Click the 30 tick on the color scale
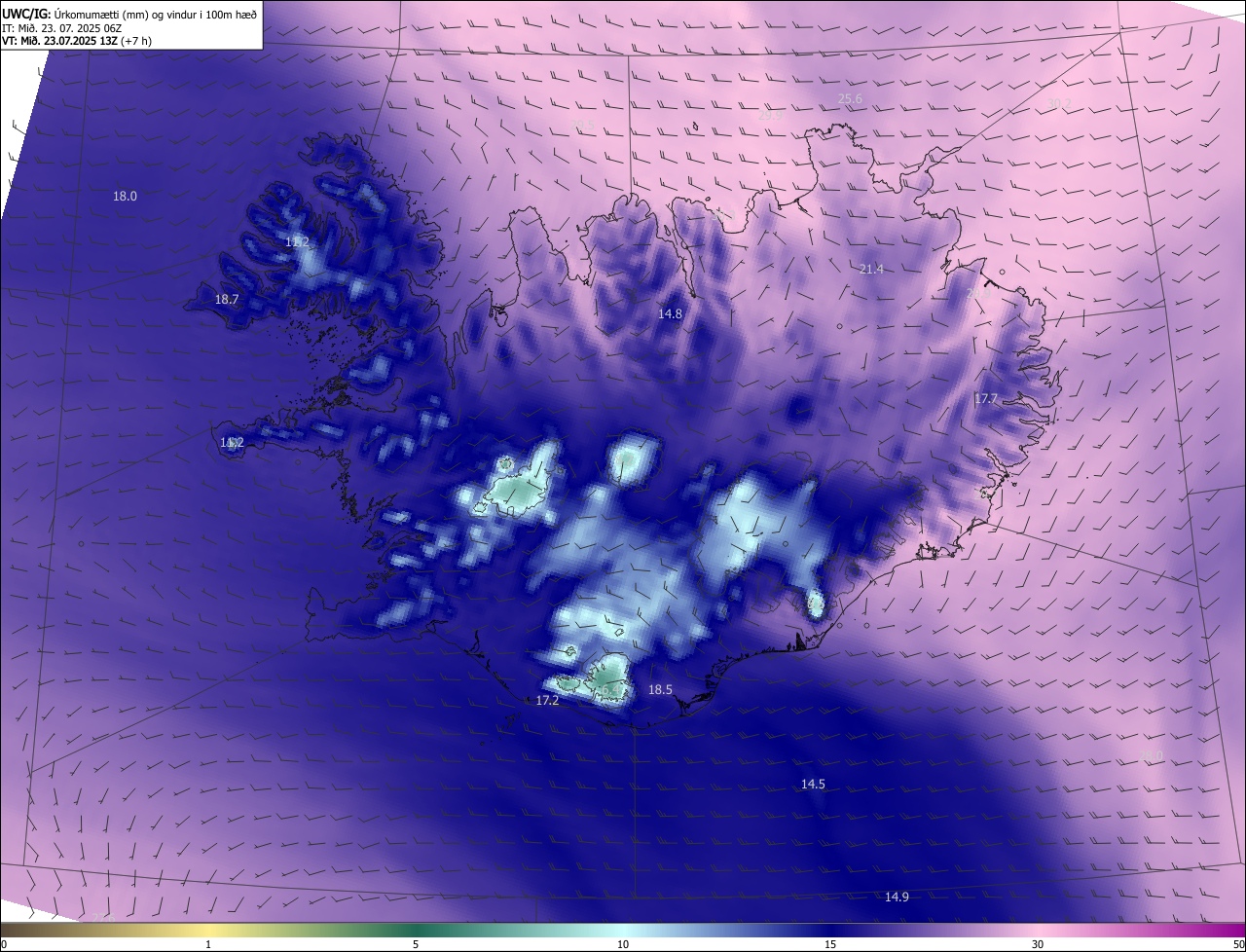This screenshot has height=952, width=1246. 1038,944
